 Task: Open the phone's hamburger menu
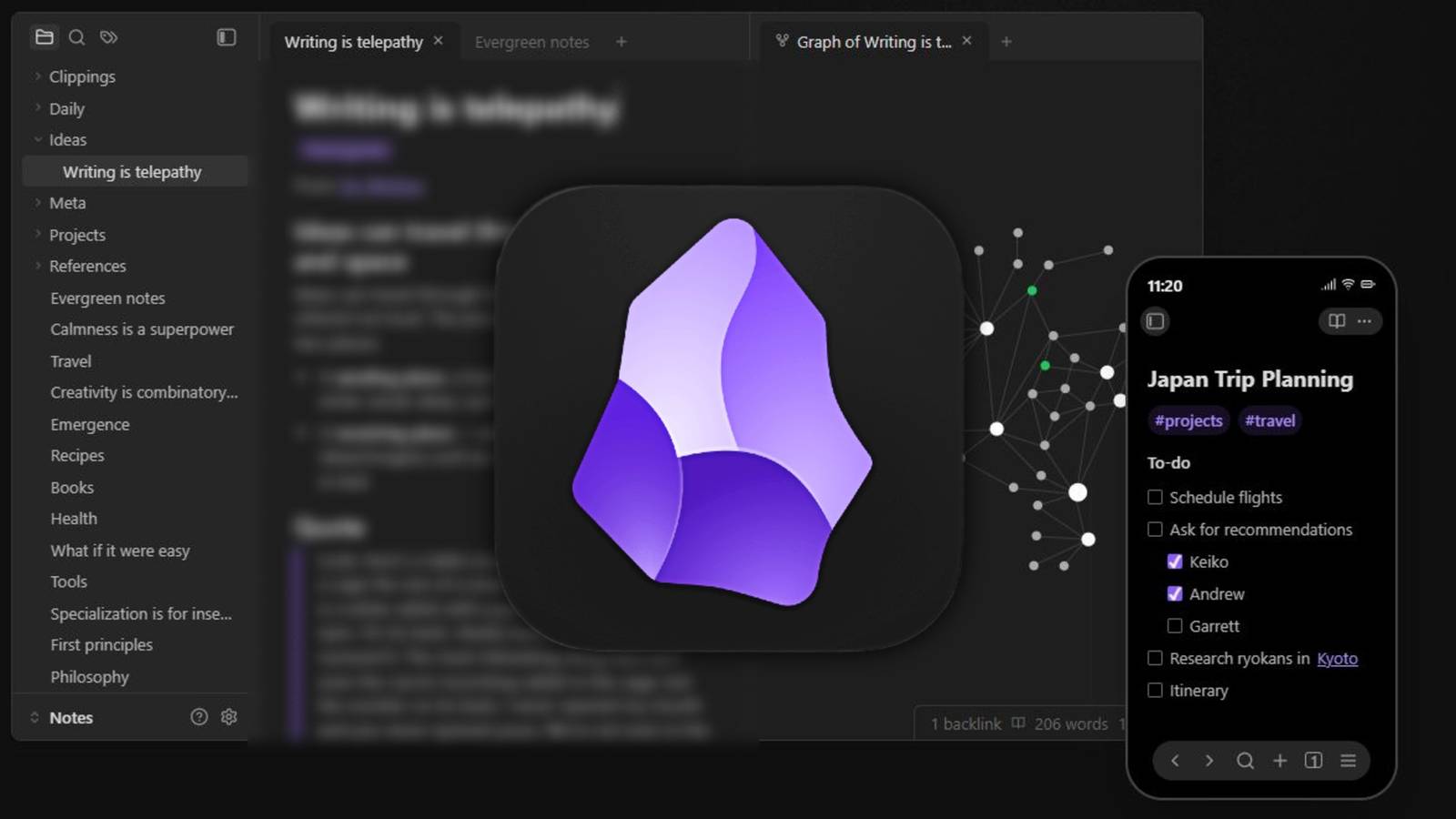pos(1349,761)
